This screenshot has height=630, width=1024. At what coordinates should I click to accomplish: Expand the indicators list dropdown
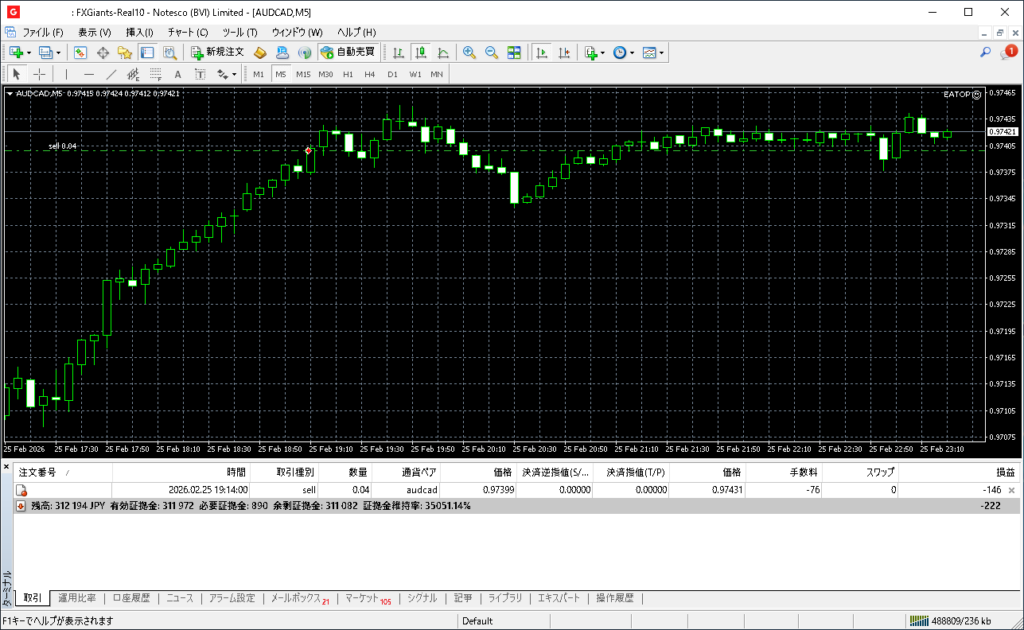(603, 52)
